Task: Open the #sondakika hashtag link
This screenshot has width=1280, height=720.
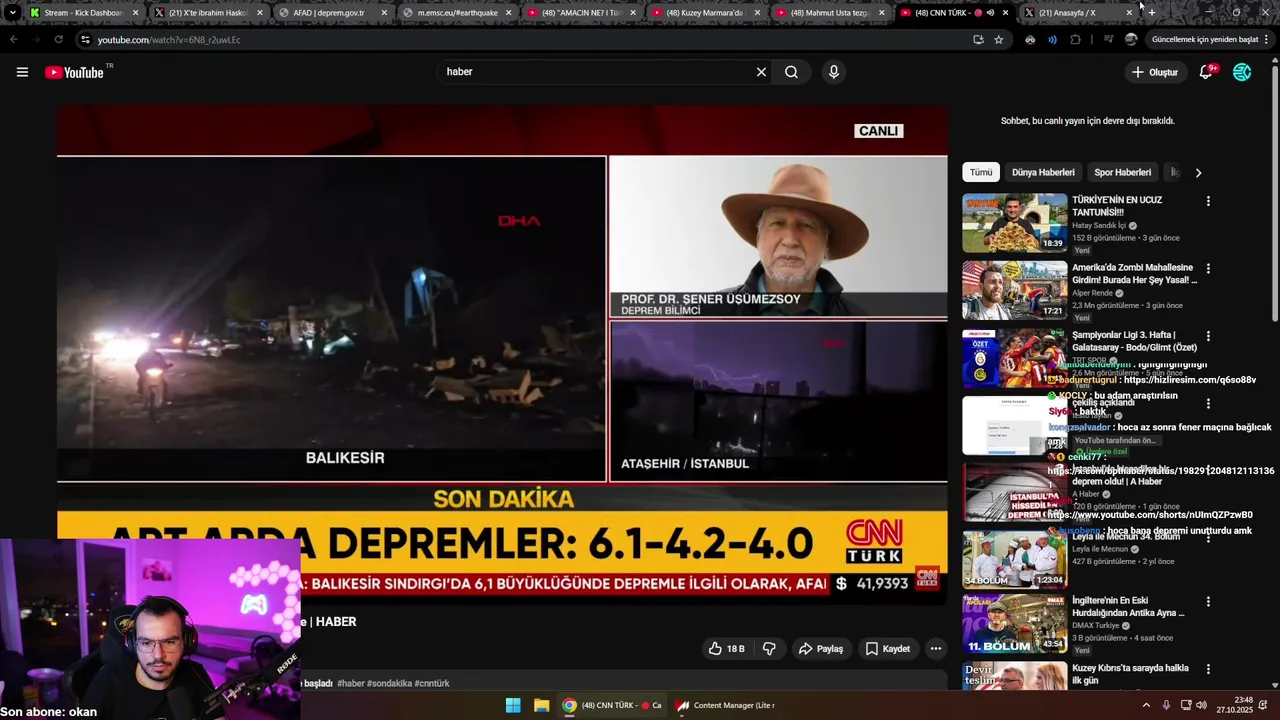Action: (389, 684)
